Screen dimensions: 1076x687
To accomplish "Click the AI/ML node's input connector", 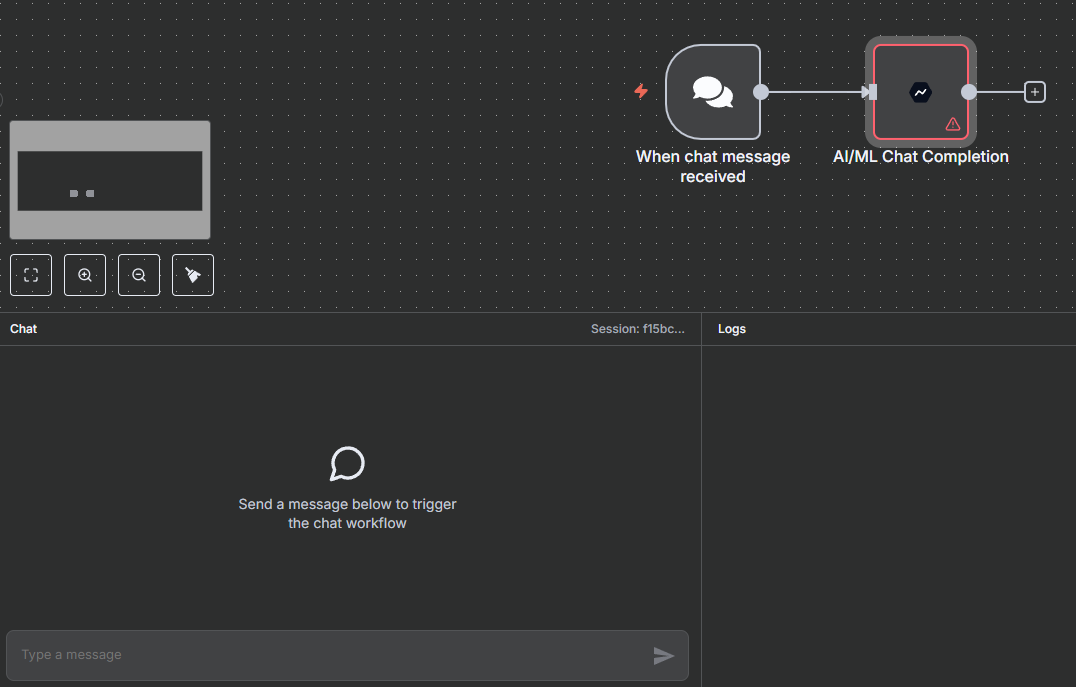I will tap(871, 92).
